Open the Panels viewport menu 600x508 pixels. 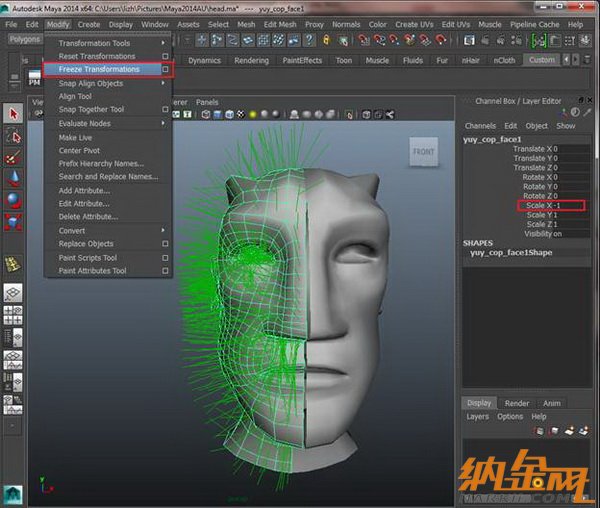(x=207, y=102)
